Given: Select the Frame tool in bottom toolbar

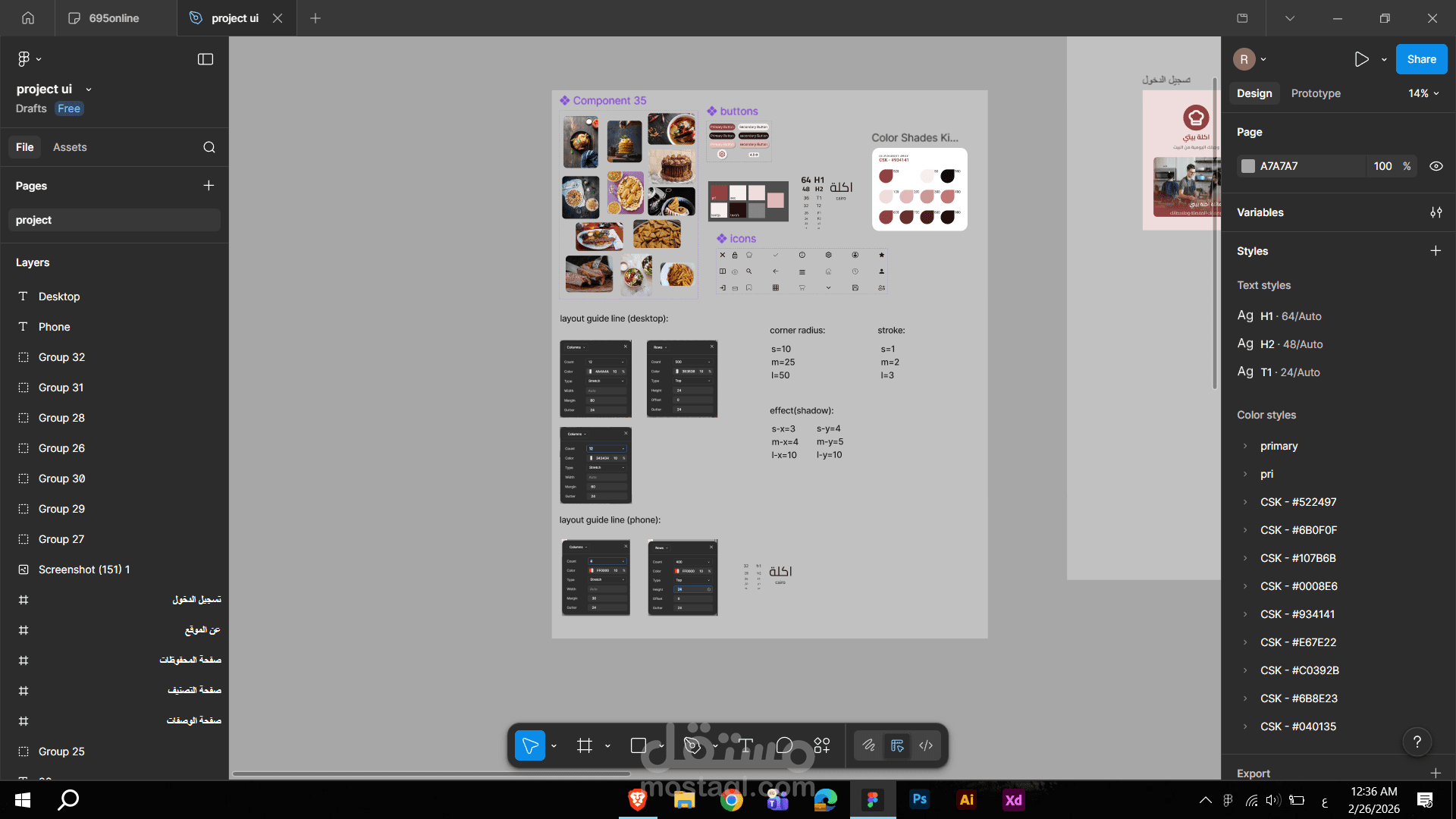Looking at the screenshot, I should (584, 745).
